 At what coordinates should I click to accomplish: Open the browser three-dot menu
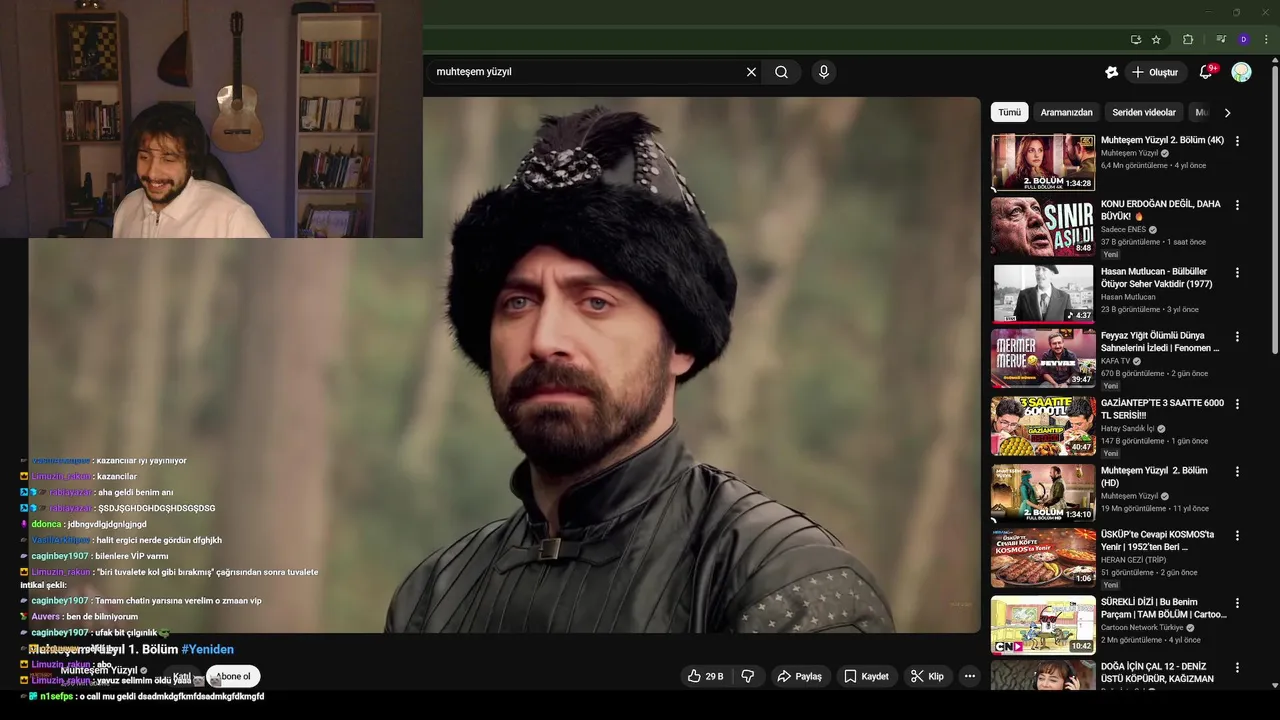(1265, 40)
